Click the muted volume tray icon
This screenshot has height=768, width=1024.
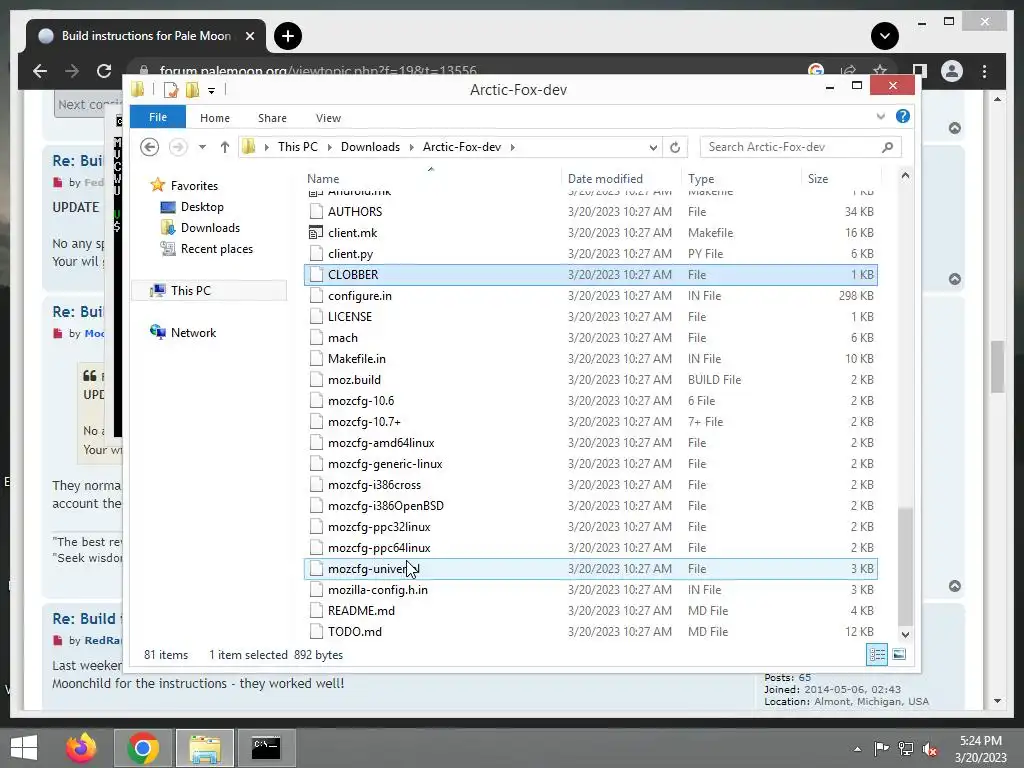[930, 749]
